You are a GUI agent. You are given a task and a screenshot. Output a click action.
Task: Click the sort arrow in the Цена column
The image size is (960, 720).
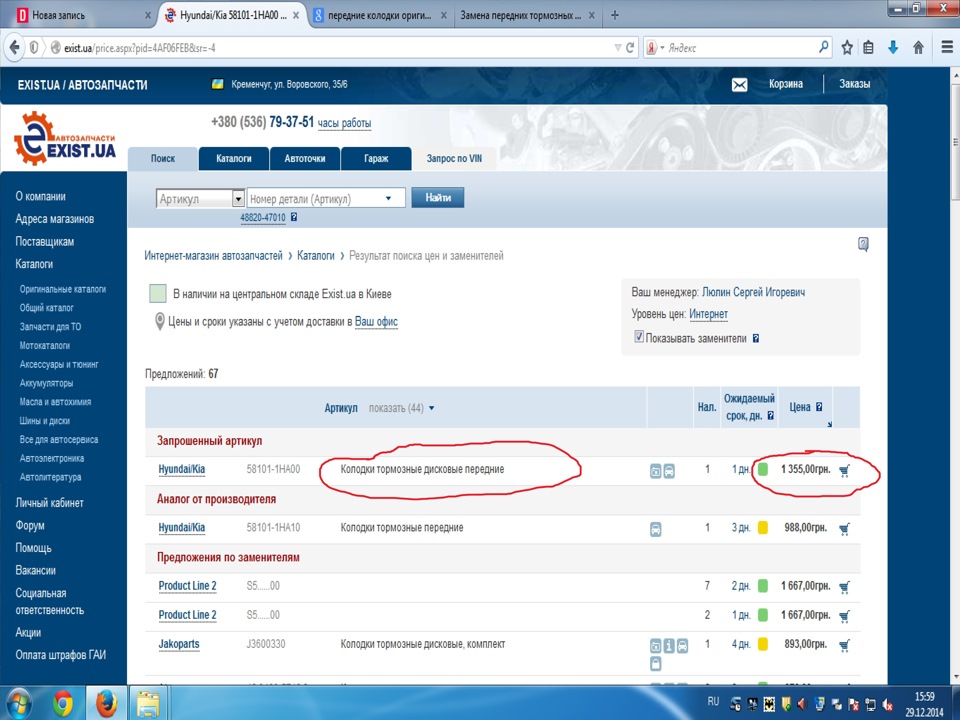pyautogui.click(x=830, y=424)
